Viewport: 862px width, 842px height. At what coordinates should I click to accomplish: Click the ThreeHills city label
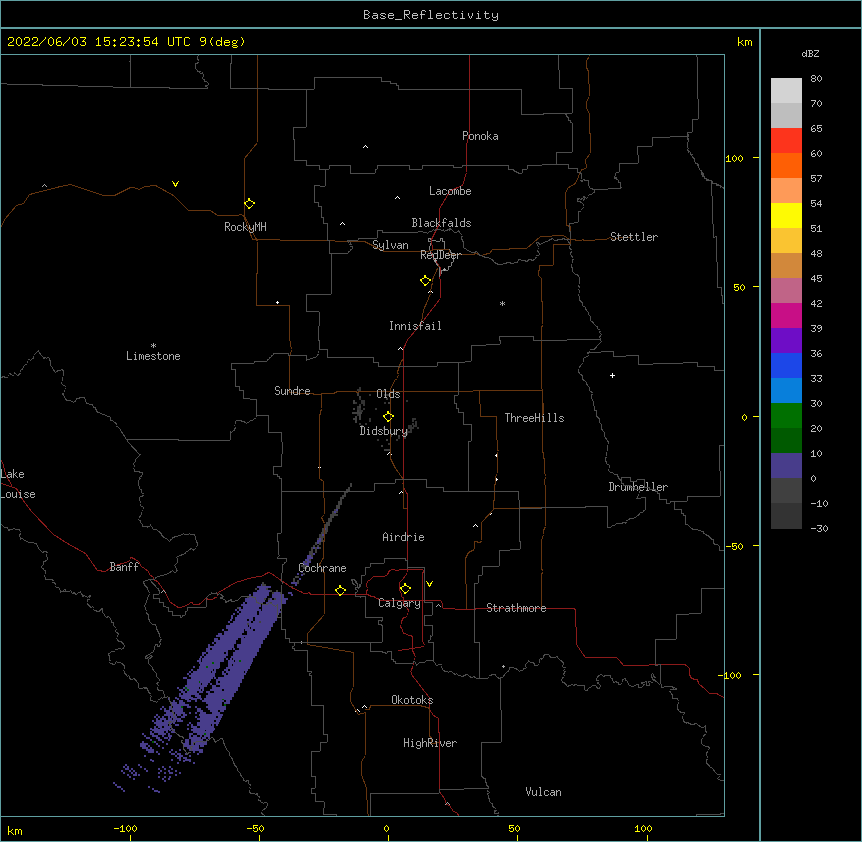(534, 418)
